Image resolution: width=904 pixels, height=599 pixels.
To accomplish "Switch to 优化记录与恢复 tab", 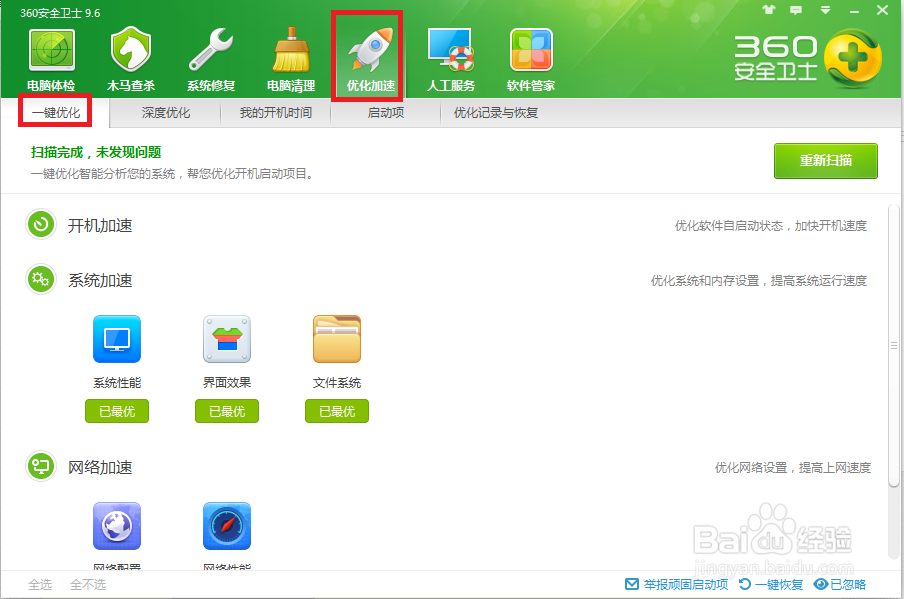I will coord(496,112).
